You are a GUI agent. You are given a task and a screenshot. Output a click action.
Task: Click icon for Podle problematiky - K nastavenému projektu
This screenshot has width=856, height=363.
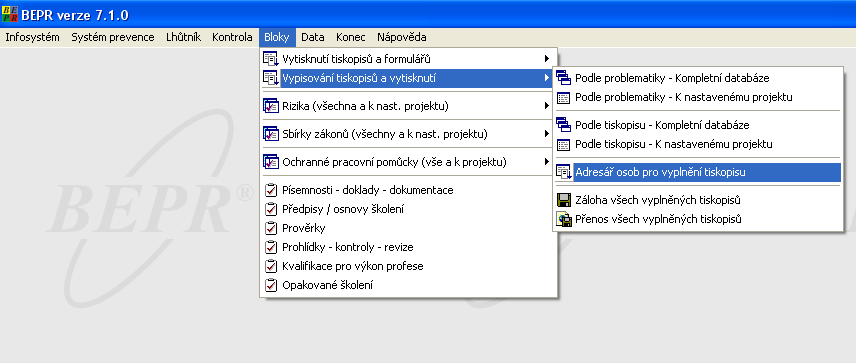563,98
